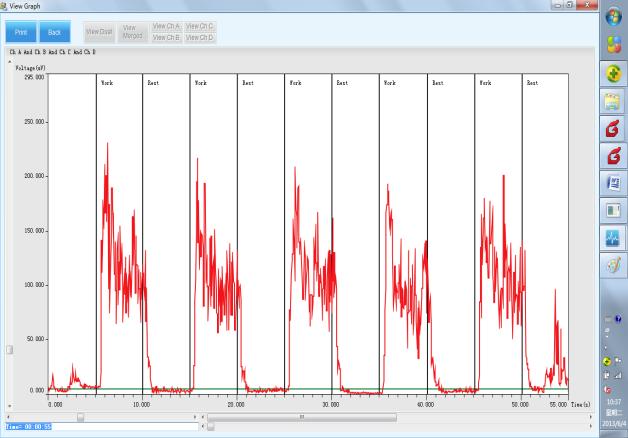Click the 30.000 time axis value

coord(331,405)
